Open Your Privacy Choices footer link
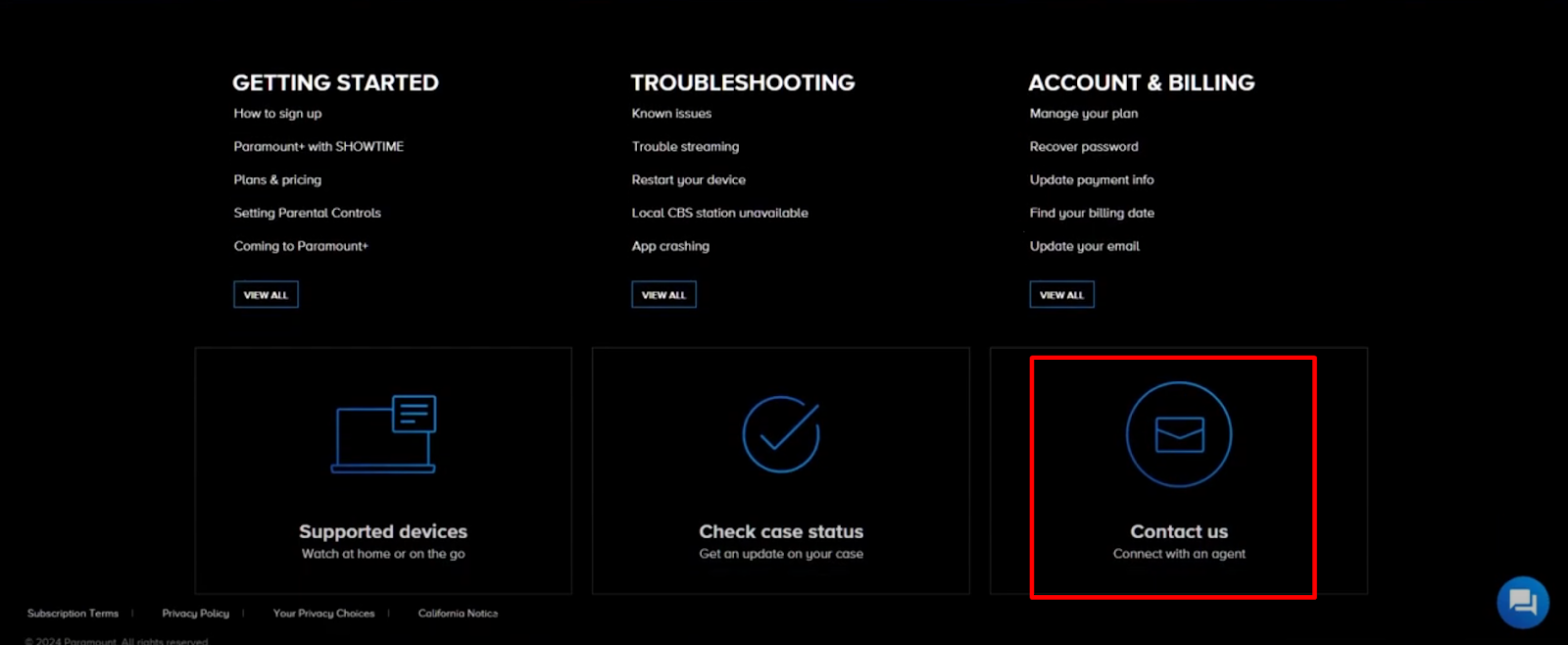The height and width of the screenshot is (645, 1568). [x=323, y=614]
